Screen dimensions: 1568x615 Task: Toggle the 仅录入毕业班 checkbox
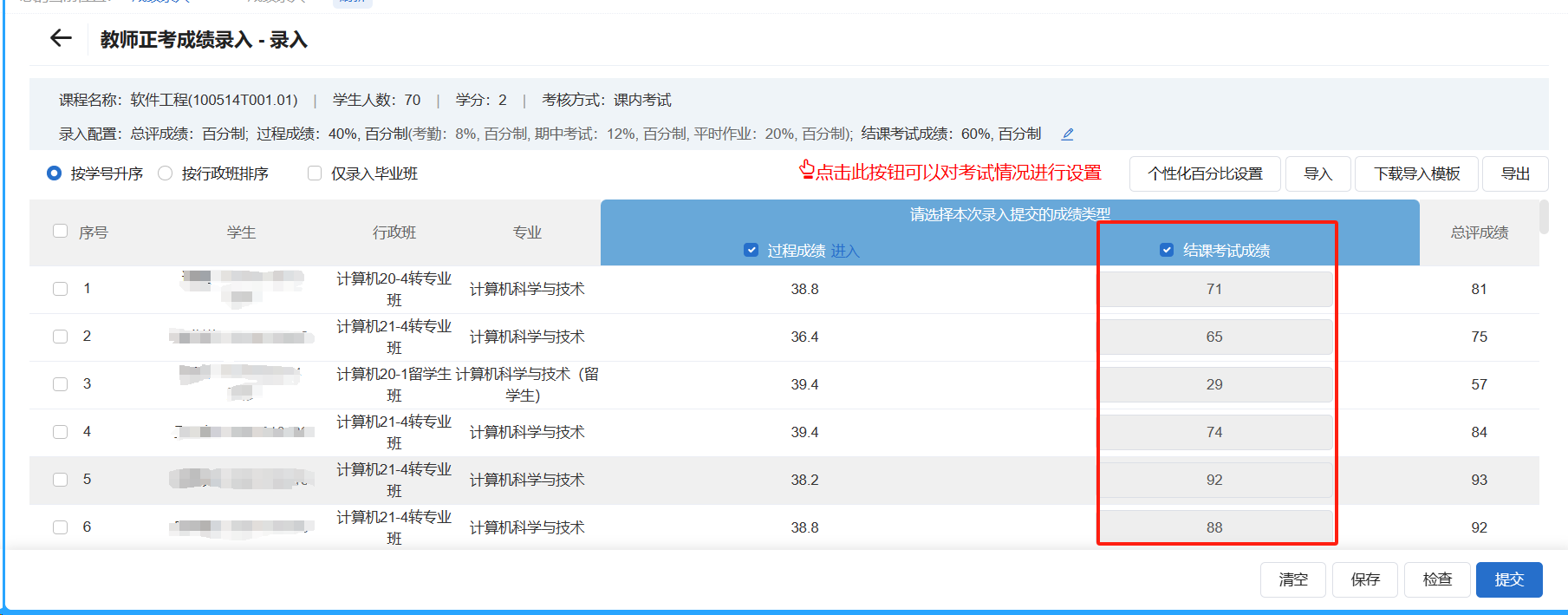315,173
